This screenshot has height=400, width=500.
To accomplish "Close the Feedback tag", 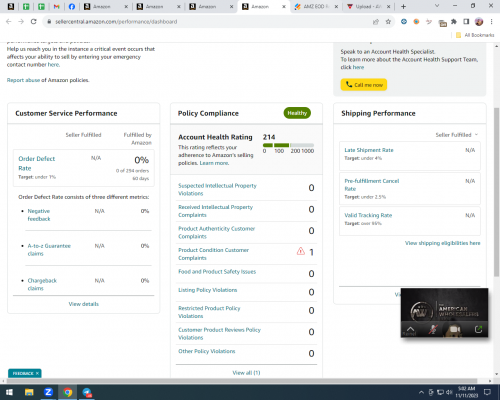I will (x=37, y=373).
